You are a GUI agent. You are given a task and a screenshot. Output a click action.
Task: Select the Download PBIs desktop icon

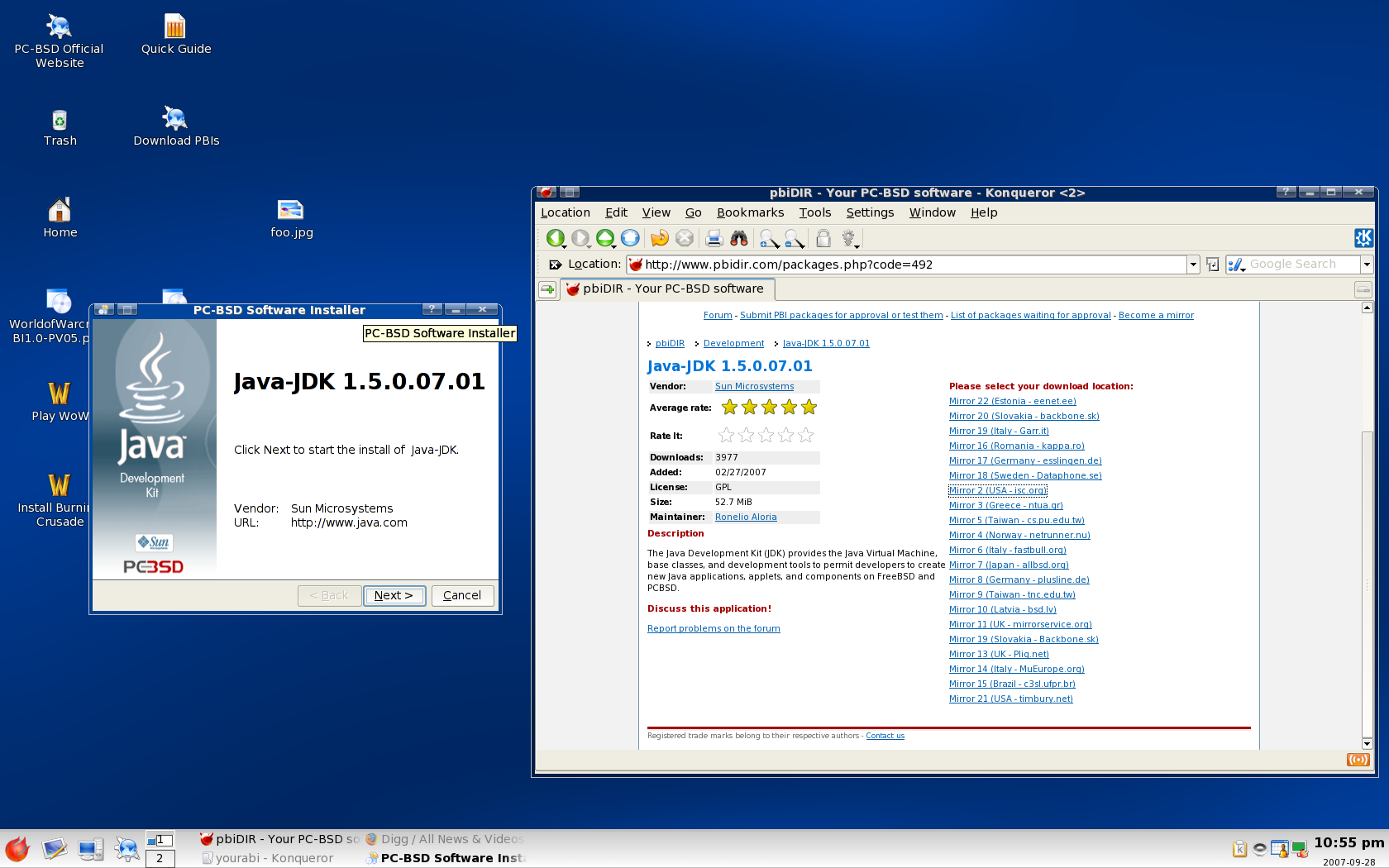click(176, 126)
